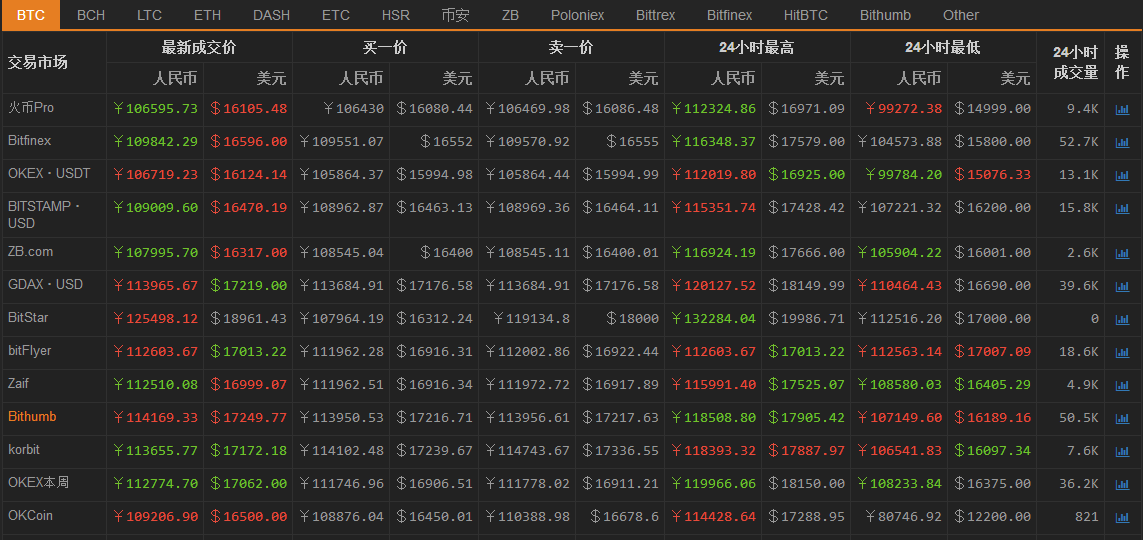1143x540 pixels.
Task: Open chart icon for Bitfinex row
Action: click(x=1122, y=143)
